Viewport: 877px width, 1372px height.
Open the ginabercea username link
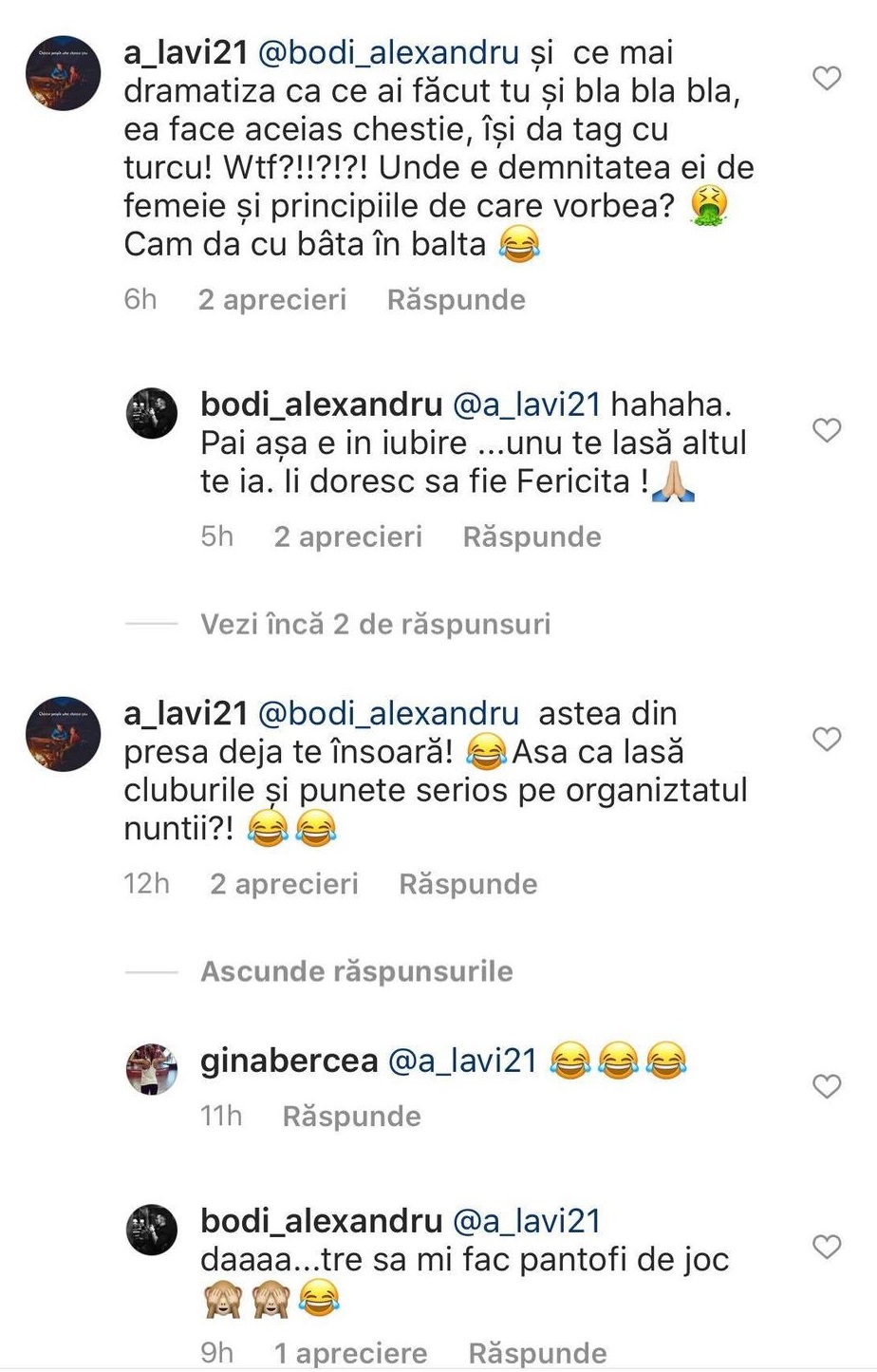click(x=289, y=1062)
